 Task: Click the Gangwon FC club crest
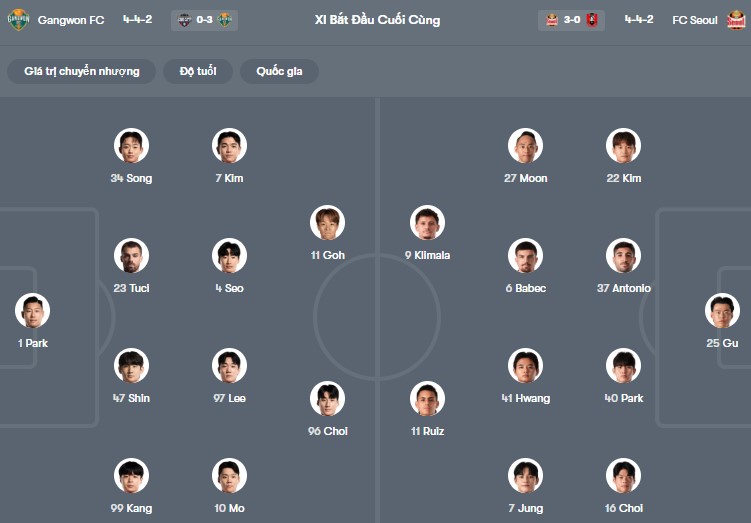(18, 20)
